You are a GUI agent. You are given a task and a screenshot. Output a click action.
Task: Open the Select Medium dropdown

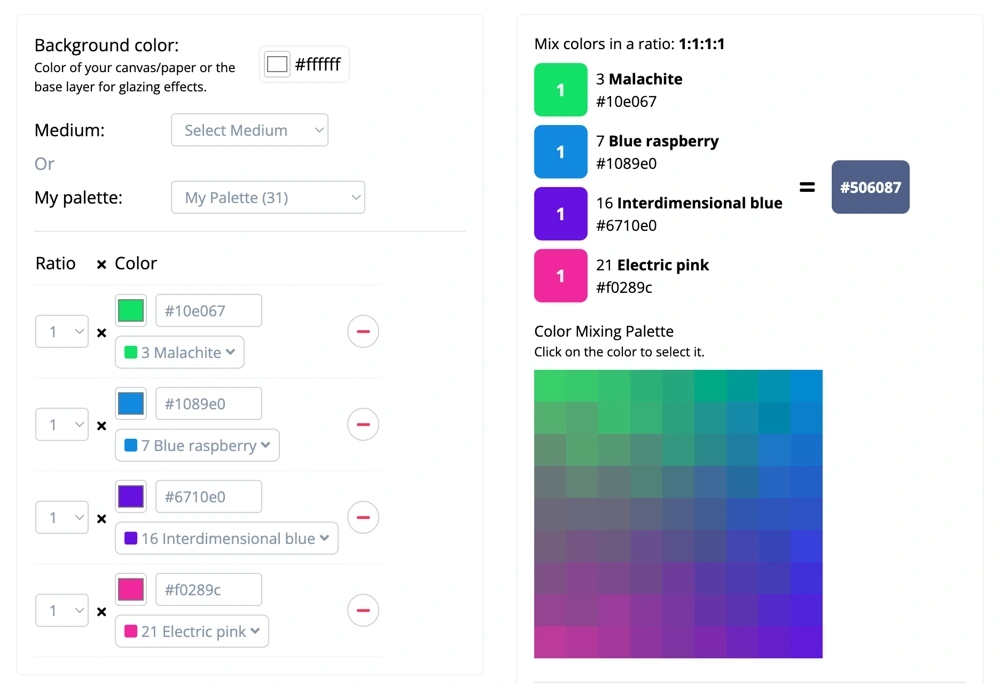click(x=249, y=130)
